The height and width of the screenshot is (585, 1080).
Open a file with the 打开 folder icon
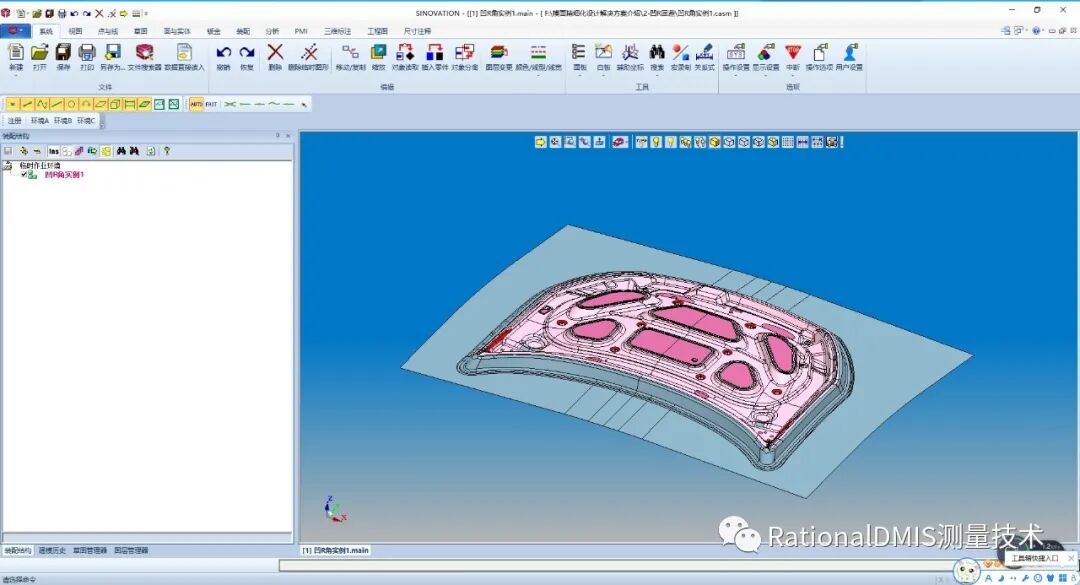40,52
